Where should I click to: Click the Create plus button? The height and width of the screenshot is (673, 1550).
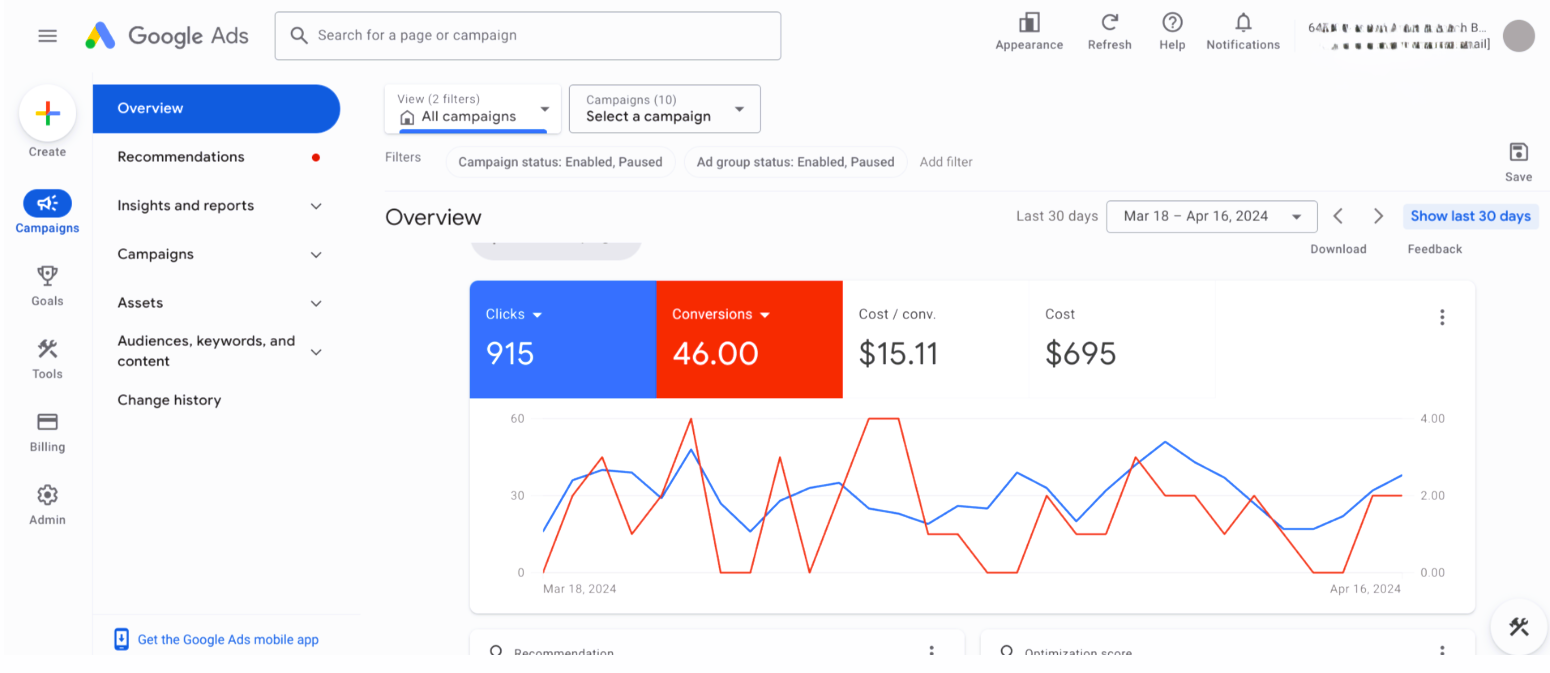(47, 114)
